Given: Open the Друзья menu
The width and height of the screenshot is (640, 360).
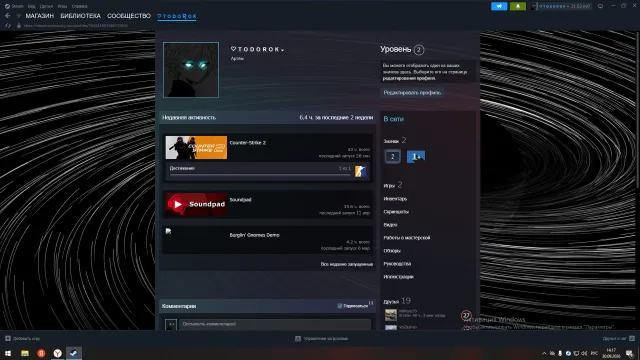Looking at the screenshot, I should [x=46, y=6].
